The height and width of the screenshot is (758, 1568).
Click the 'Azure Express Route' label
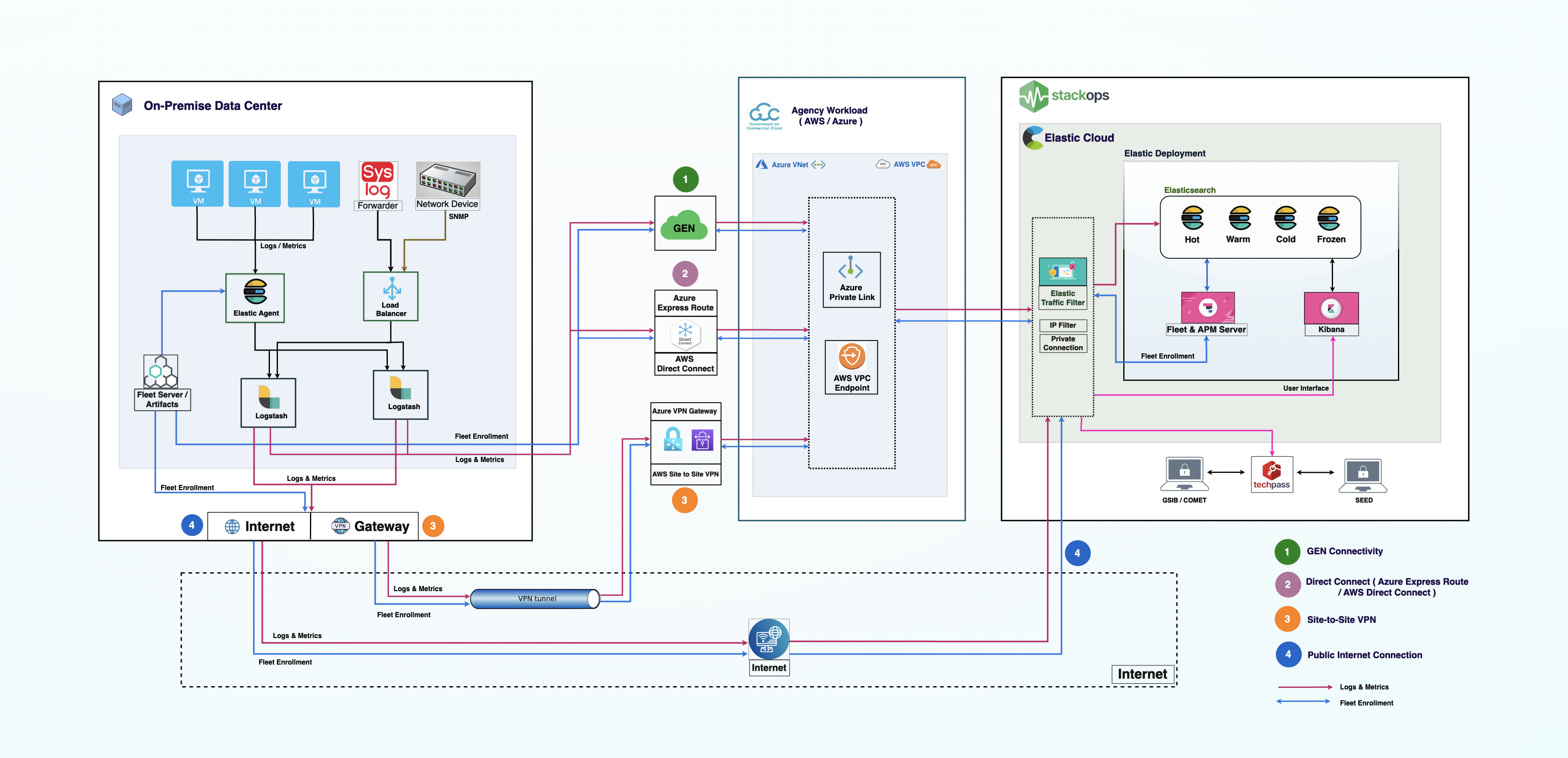click(x=685, y=302)
